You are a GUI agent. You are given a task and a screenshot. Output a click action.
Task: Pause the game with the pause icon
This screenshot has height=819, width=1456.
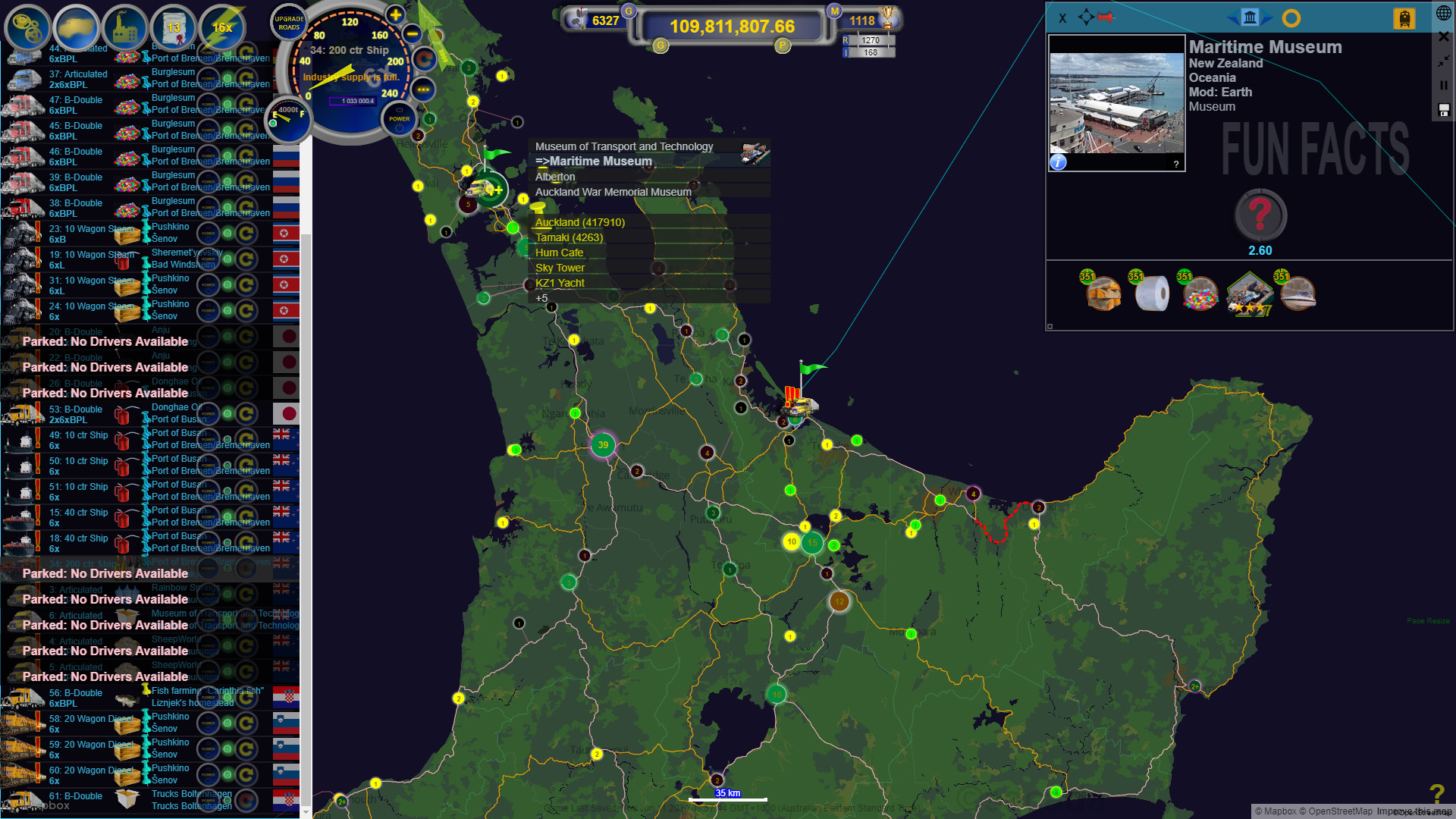(x=1444, y=85)
